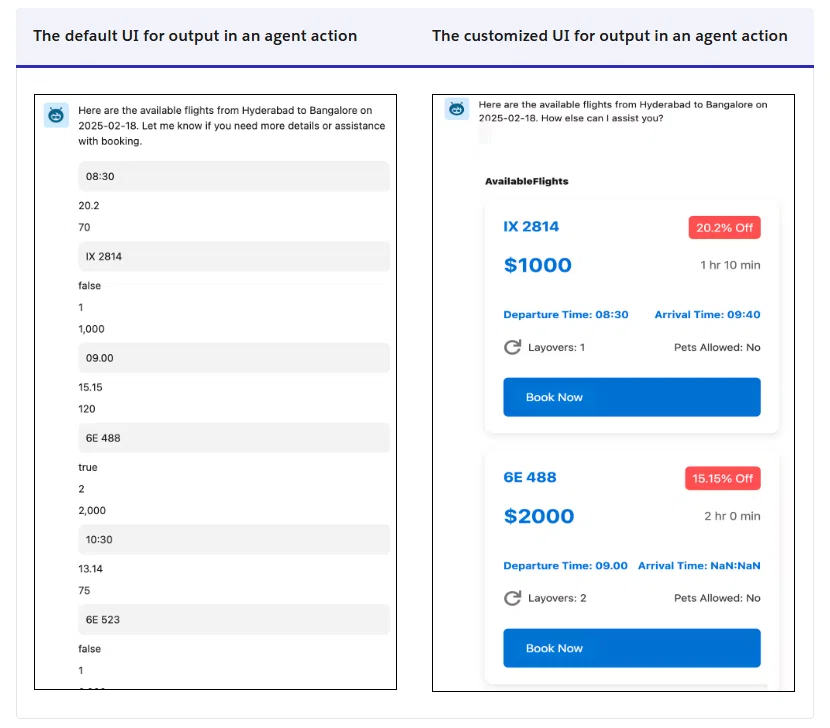Select the 6E 488 field in default output

pyautogui.click(x=234, y=438)
